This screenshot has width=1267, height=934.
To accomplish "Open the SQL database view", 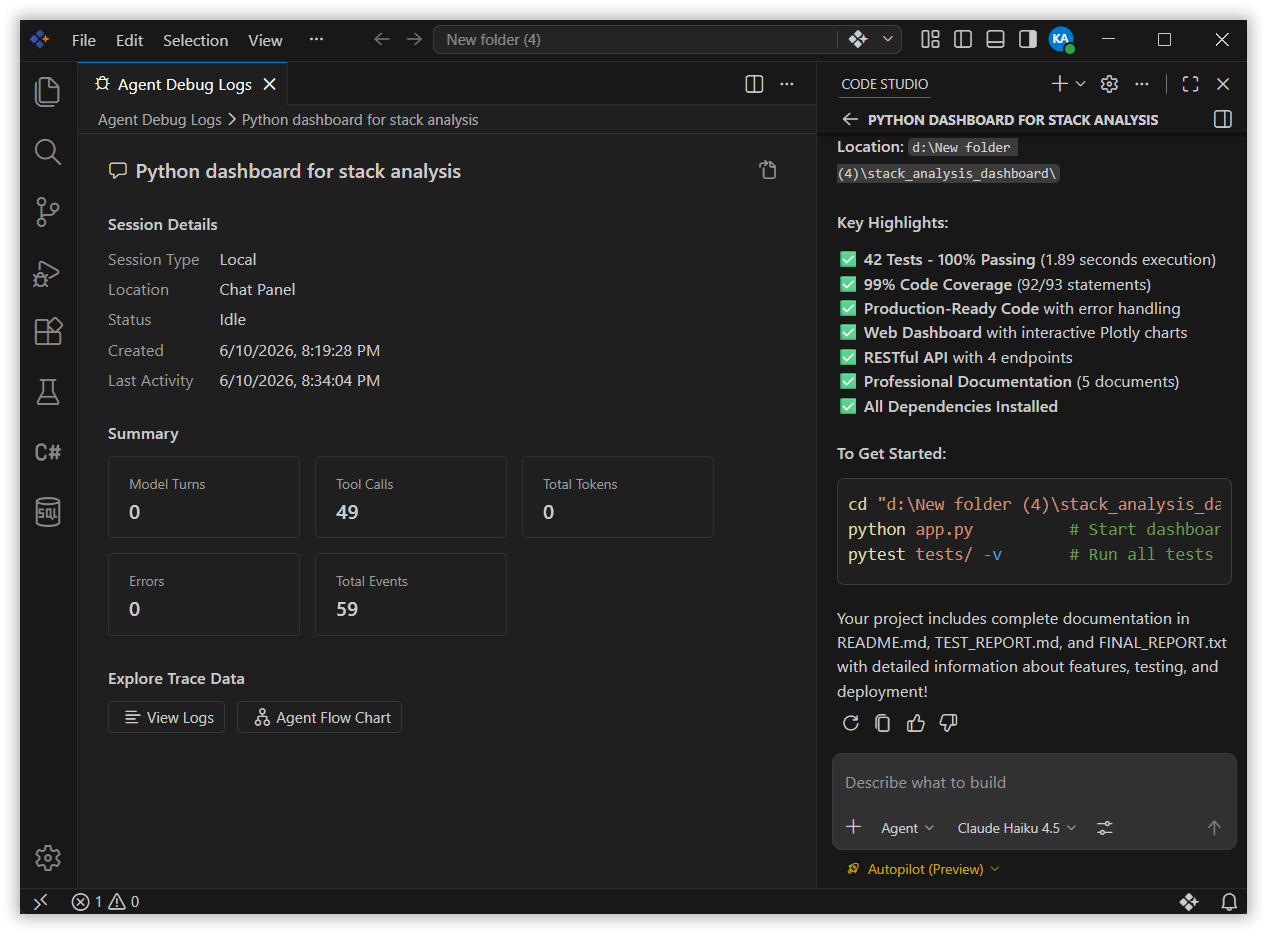I will pyautogui.click(x=48, y=512).
